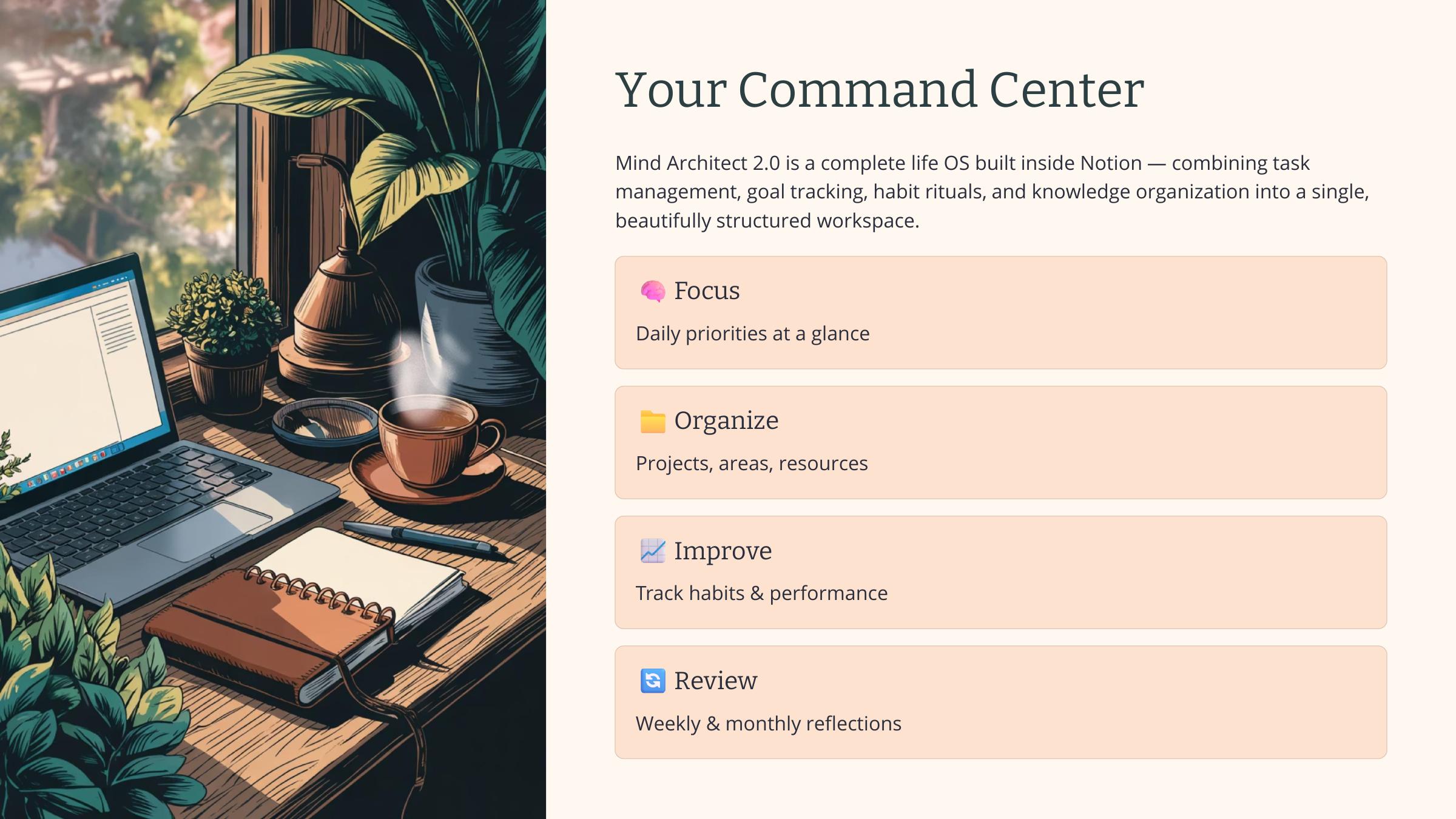Image resolution: width=1456 pixels, height=819 pixels.
Task: Click "Projects, areas, resources" text
Action: [x=752, y=463]
